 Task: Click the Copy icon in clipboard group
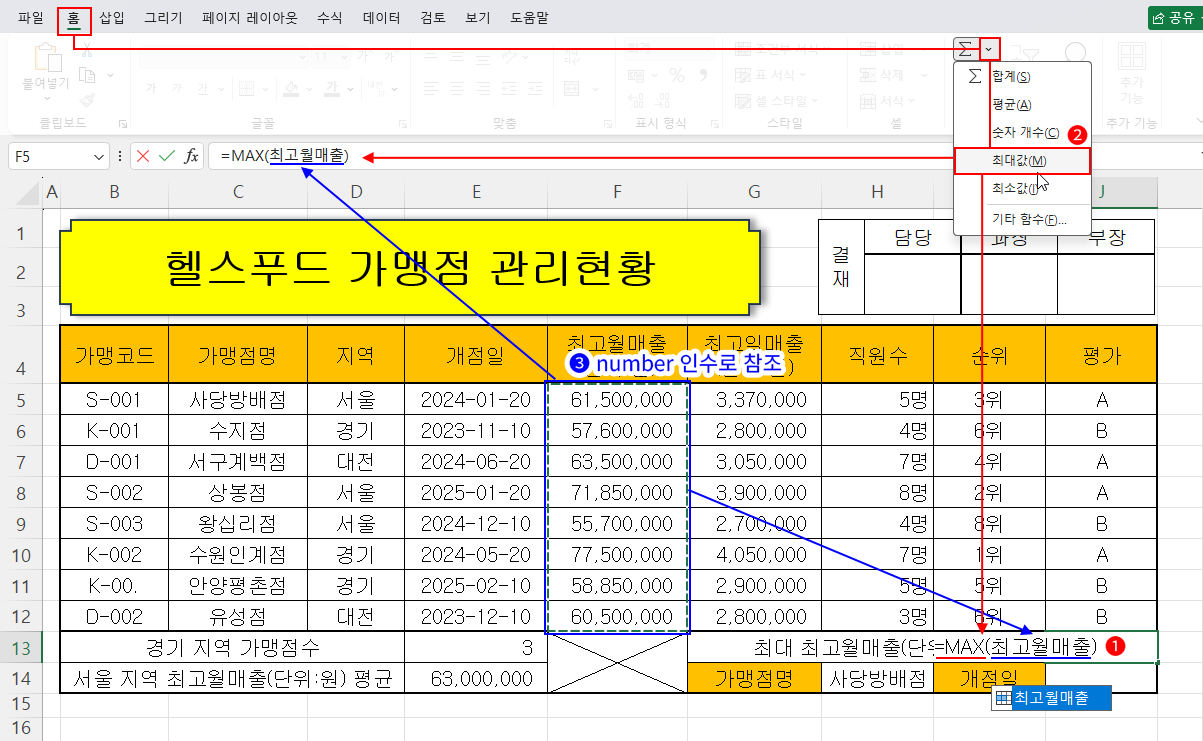click(87, 76)
